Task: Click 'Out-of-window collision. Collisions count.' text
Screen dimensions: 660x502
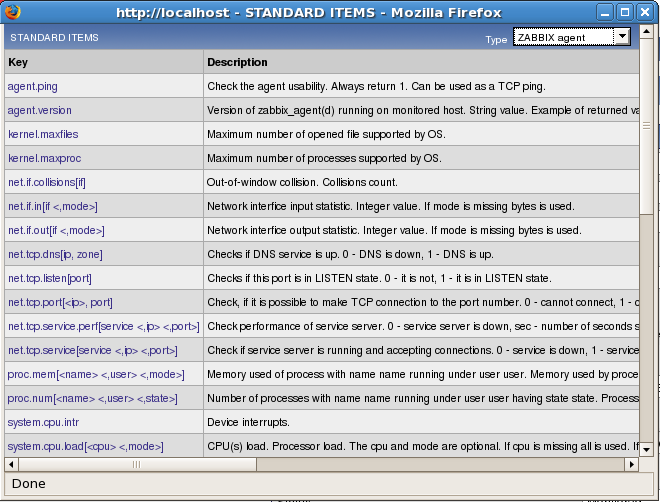Action: [x=302, y=182]
